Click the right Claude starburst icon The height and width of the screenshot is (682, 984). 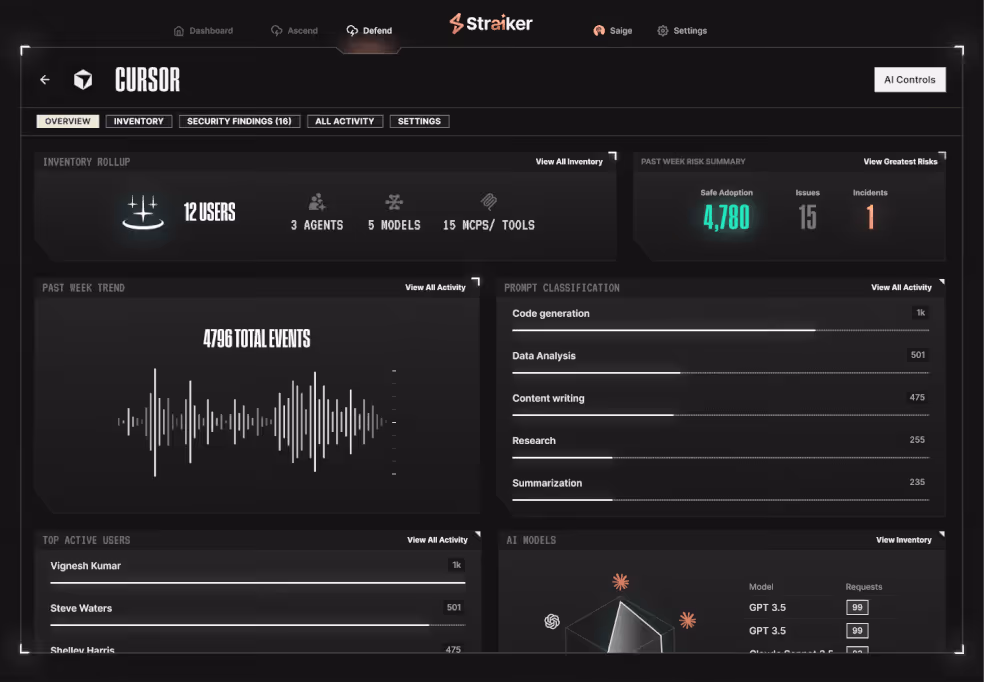point(688,621)
